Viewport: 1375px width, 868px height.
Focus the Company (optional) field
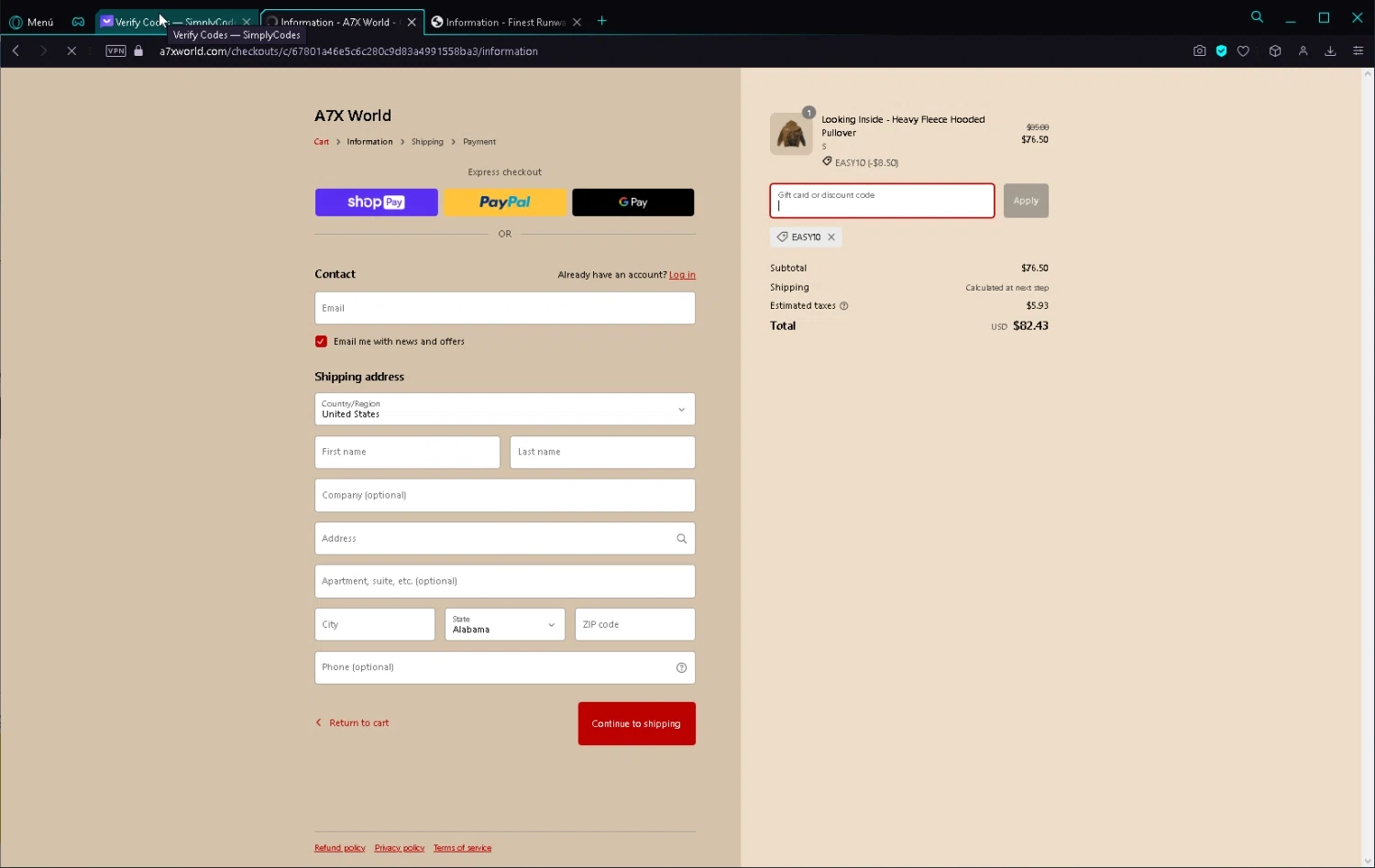click(x=505, y=495)
